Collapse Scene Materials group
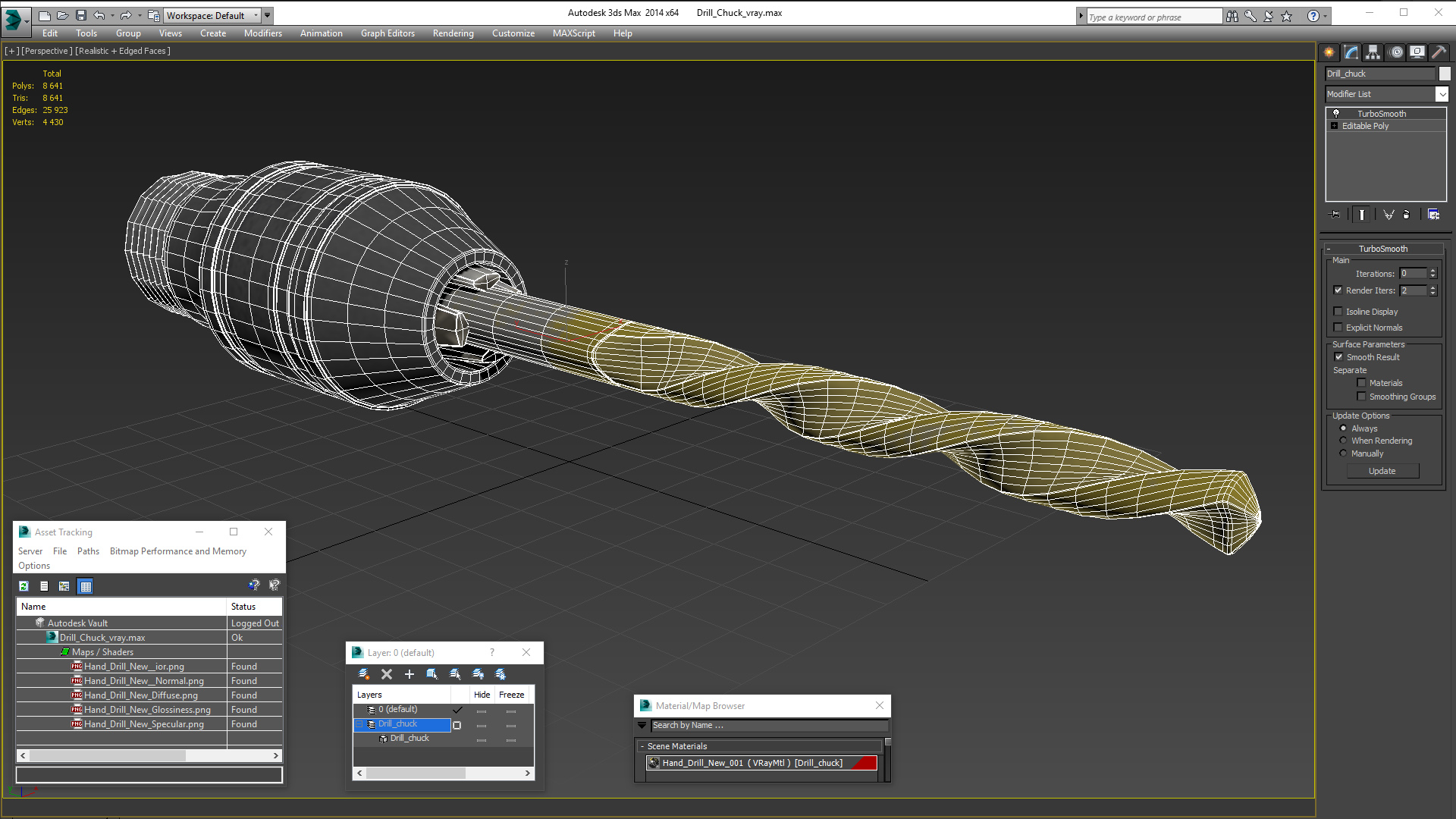Screen dimensions: 1456x819 pyautogui.click(x=642, y=746)
